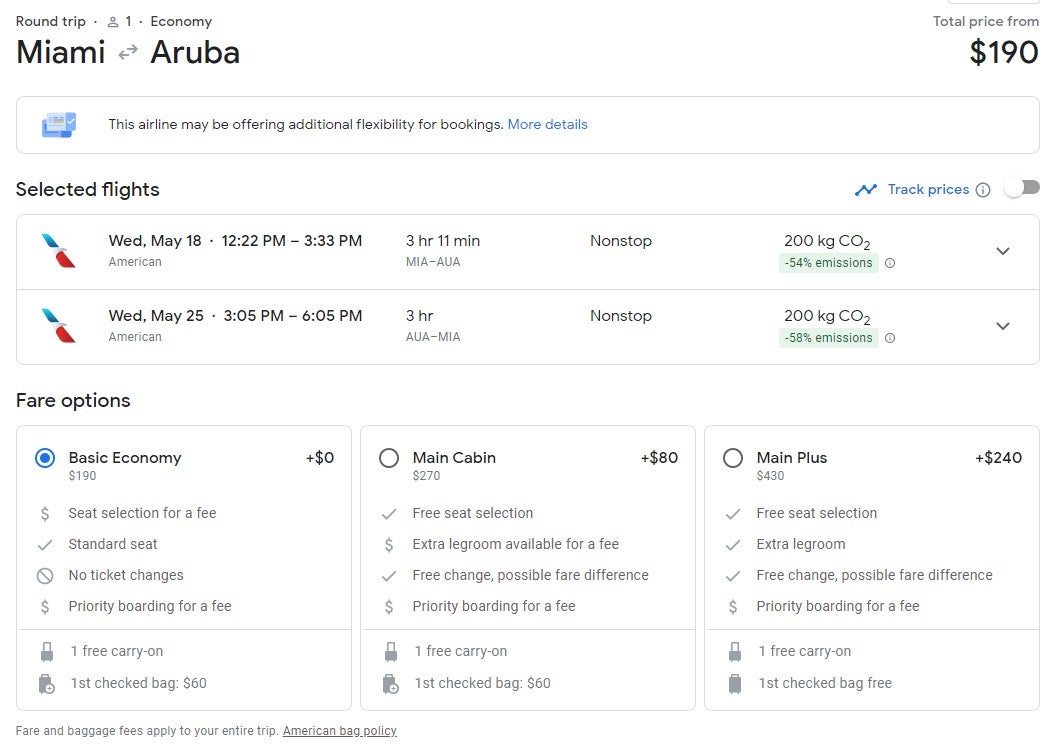Screen dimensions: 1054x748
Task: Click American Airlines logo for May 18 flight
Action: 58,251
